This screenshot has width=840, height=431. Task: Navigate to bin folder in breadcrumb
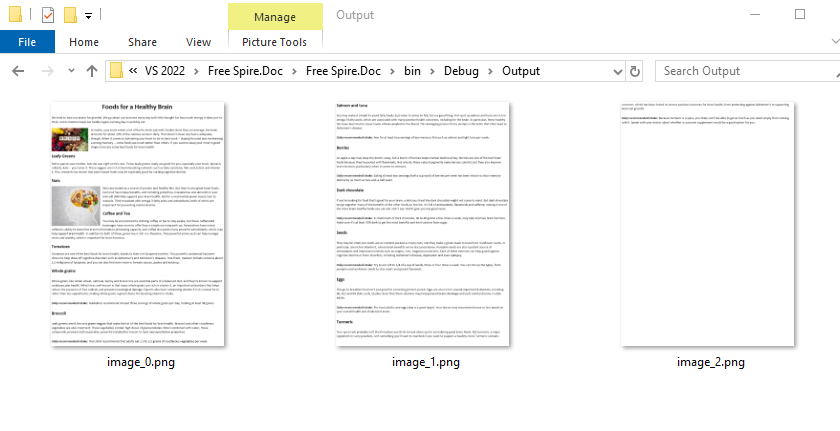click(412, 71)
